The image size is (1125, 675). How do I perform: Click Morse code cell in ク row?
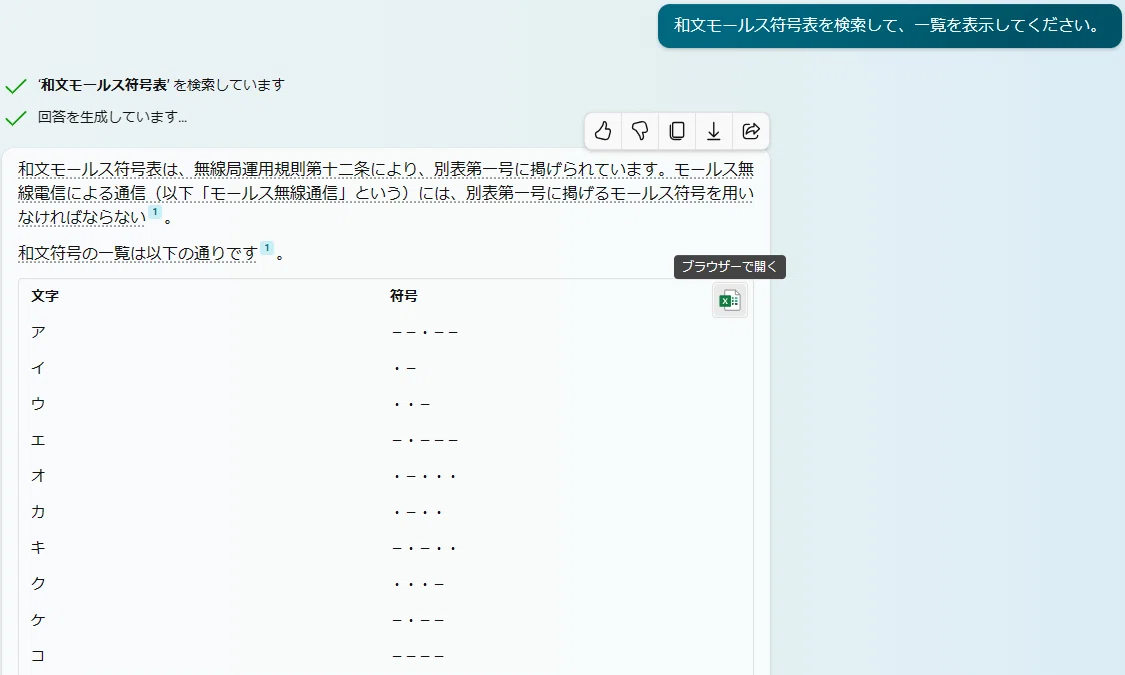418,583
